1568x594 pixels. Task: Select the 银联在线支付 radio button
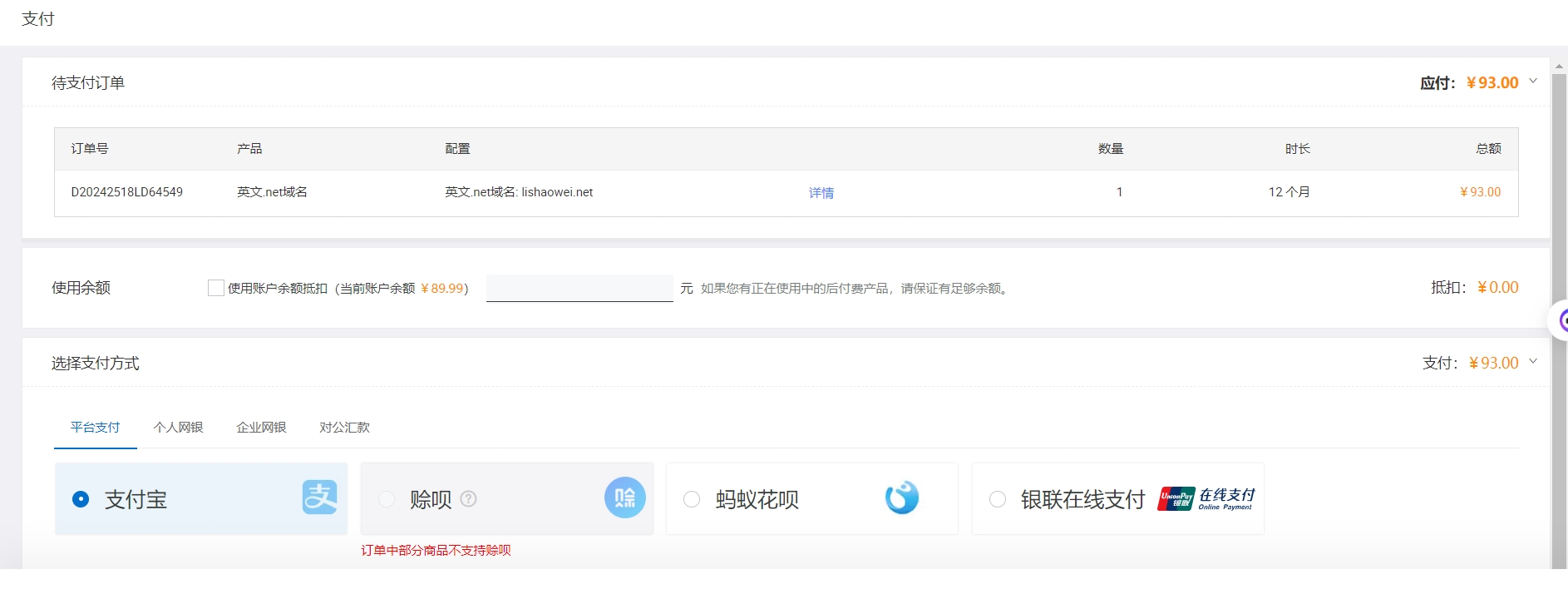pyautogui.click(x=998, y=499)
